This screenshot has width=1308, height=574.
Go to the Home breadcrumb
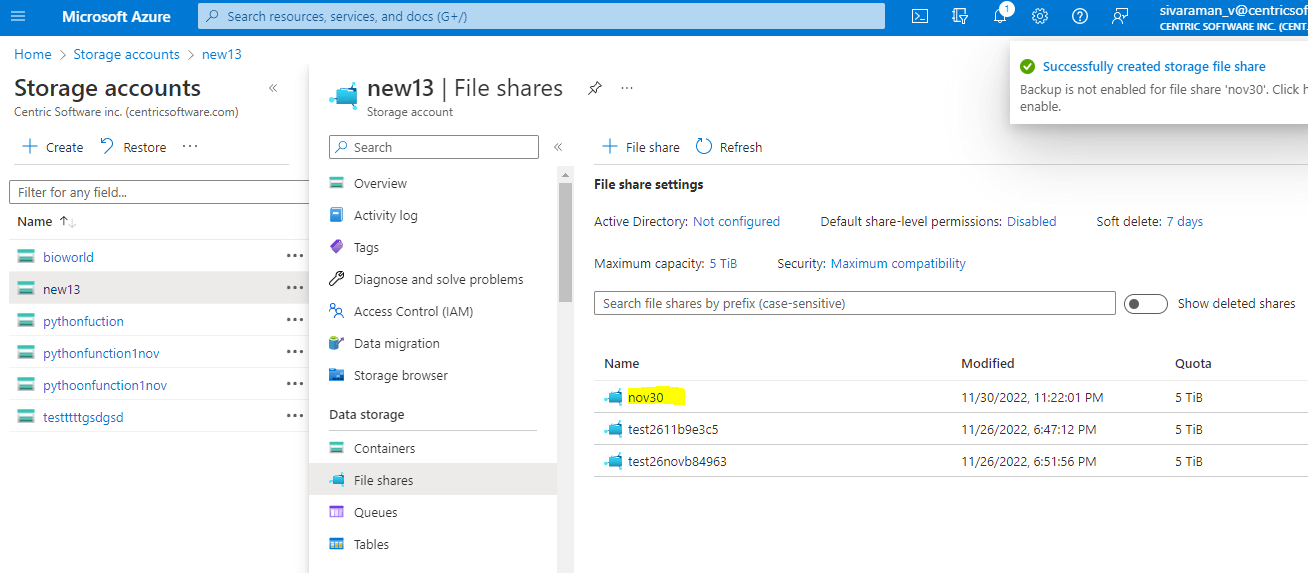point(33,54)
